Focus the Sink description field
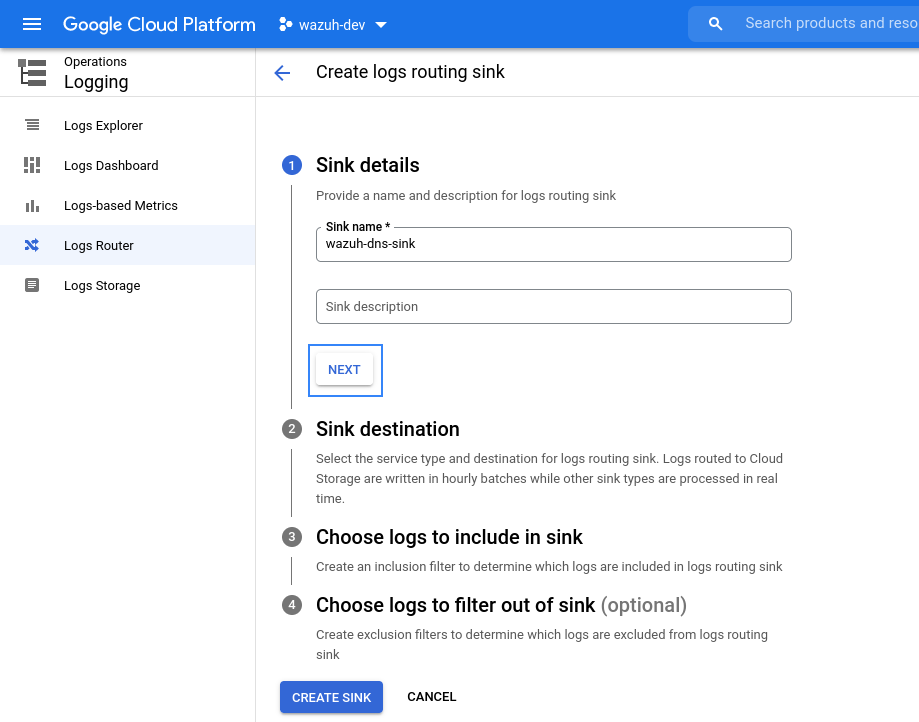Image resolution: width=919 pixels, height=722 pixels. pyautogui.click(x=554, y=306)
